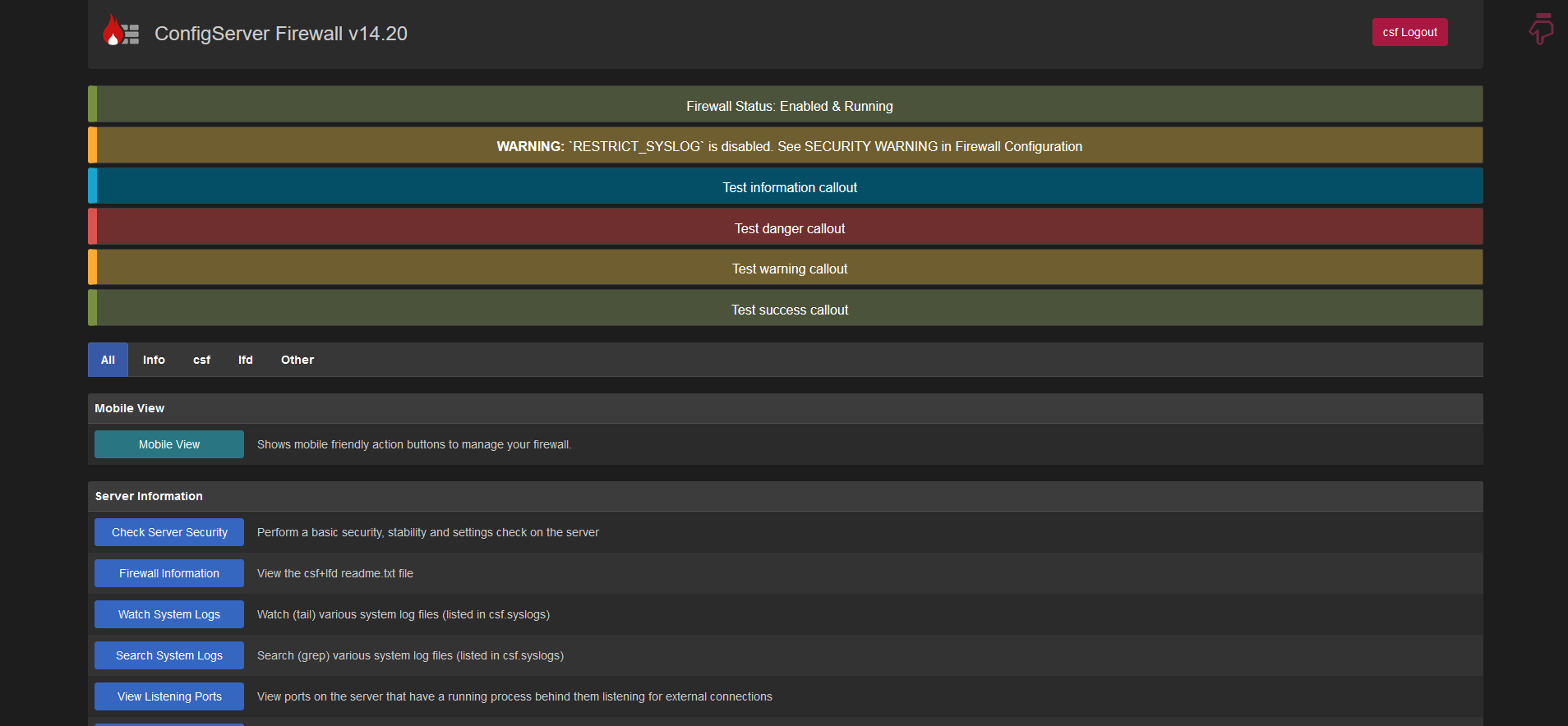Click the pink pointer icon at top right

point(1541,29)
